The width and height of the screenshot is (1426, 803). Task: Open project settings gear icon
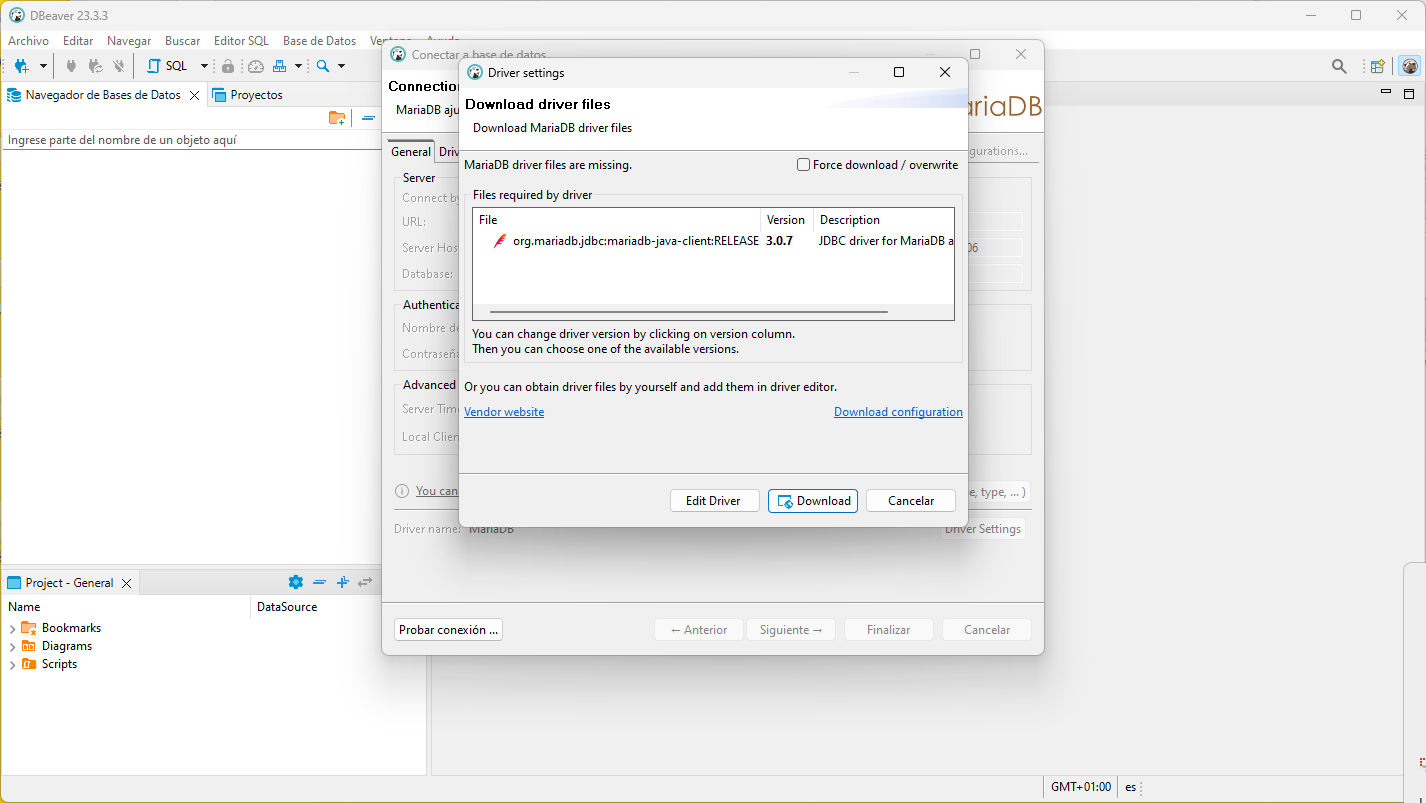(295, 582)
